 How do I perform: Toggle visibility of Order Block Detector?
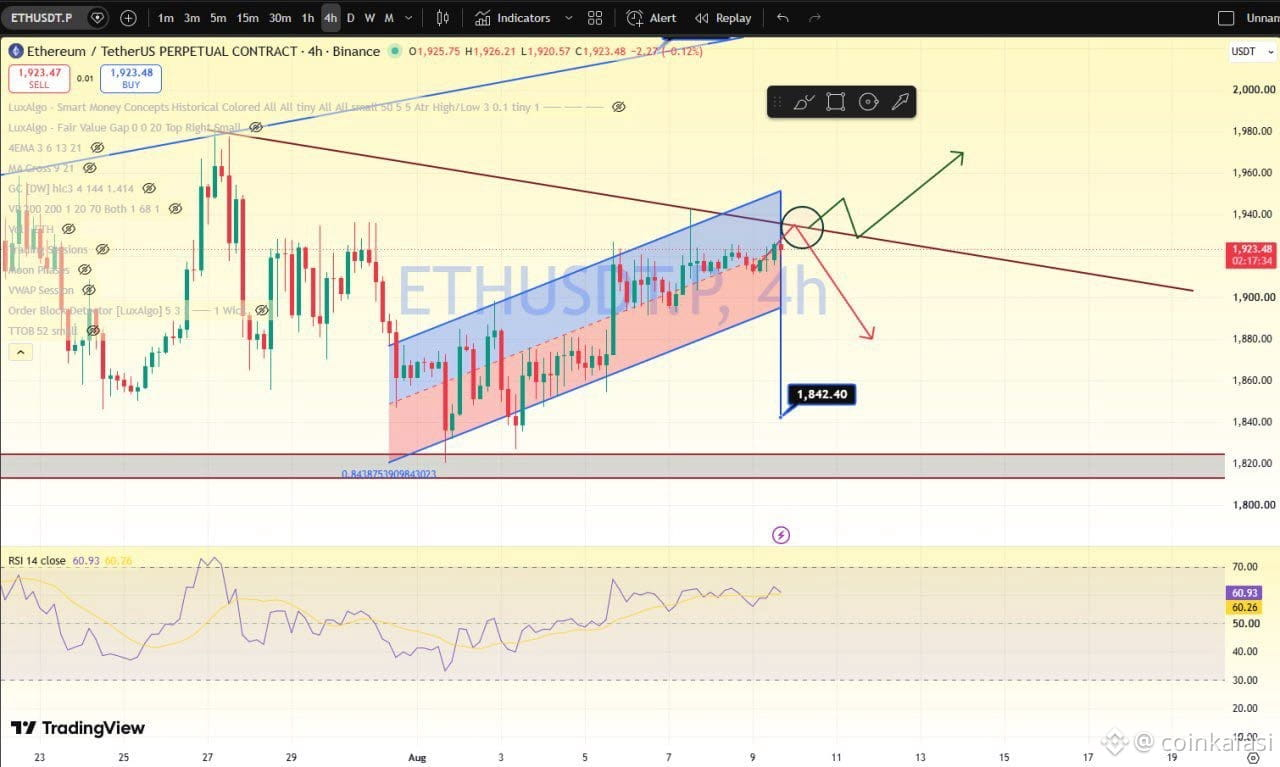(x=261, y=311)
